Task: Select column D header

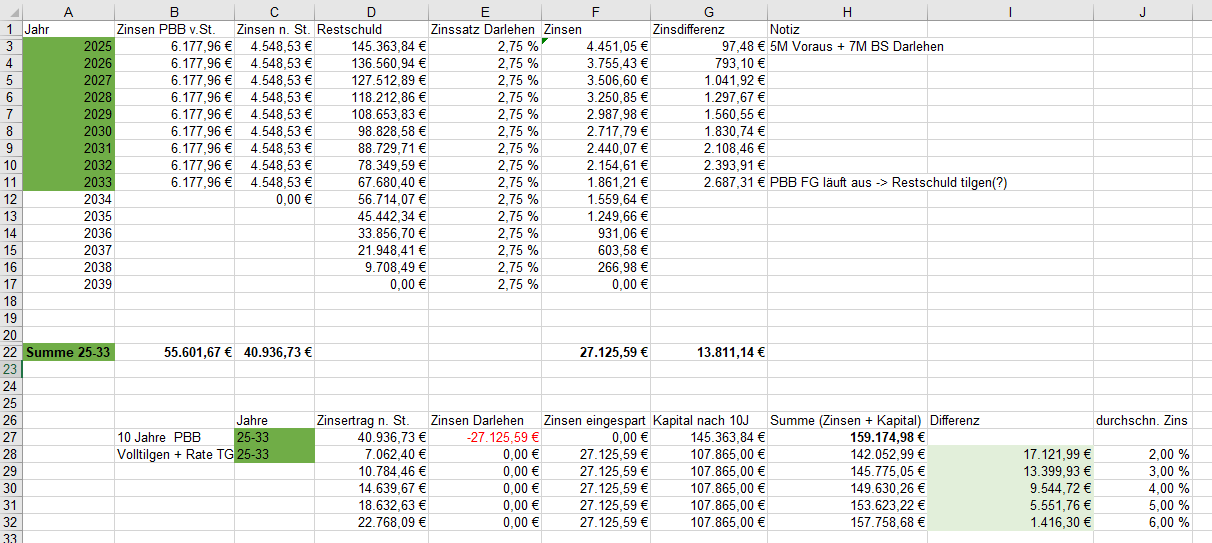Action: [371, 10]
